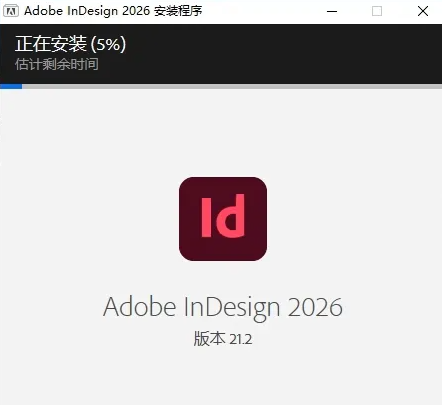The height and width of the screenshot is (405, 442).
Task: Click the gray unfilled part of progress bar
Action: tap(232, 86)
